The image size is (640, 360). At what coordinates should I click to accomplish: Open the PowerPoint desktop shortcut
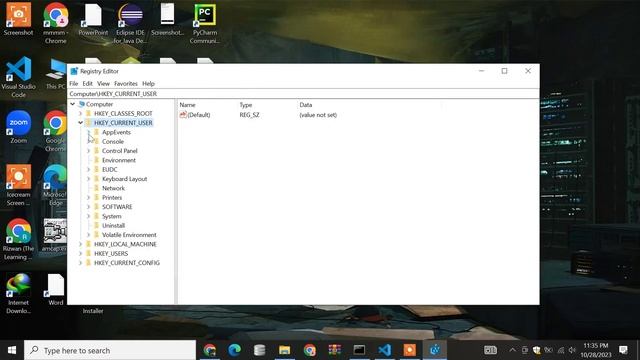click(x=93, y=19)
